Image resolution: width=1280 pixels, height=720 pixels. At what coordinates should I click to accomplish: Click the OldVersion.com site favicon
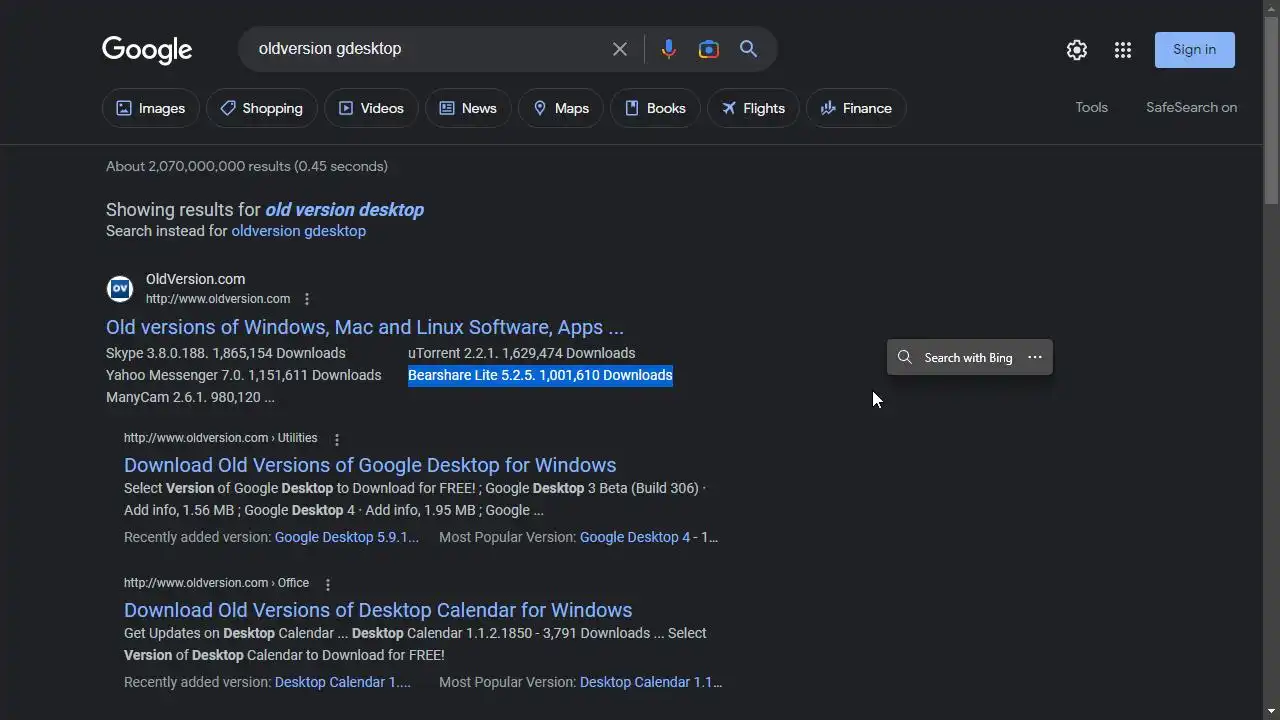click(120, 289)
